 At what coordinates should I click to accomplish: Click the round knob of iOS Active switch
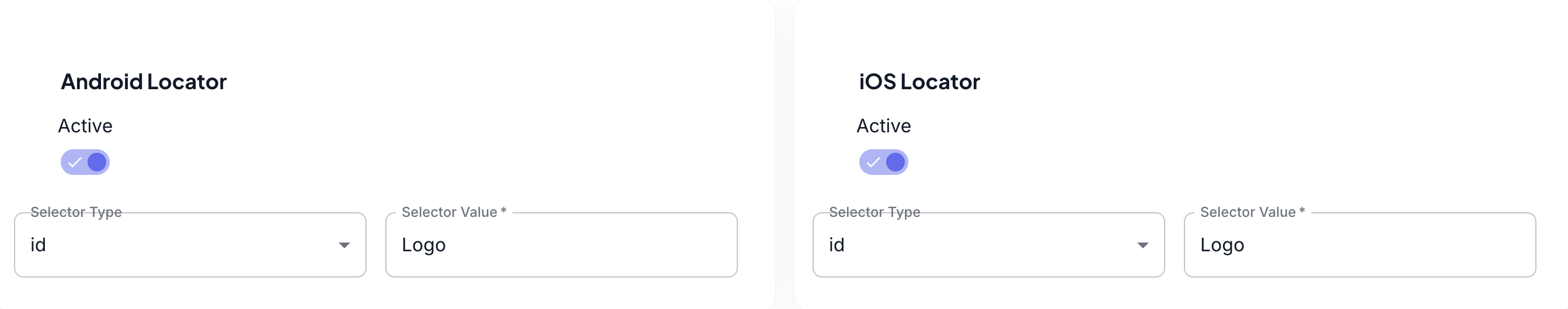click(895, 163)
